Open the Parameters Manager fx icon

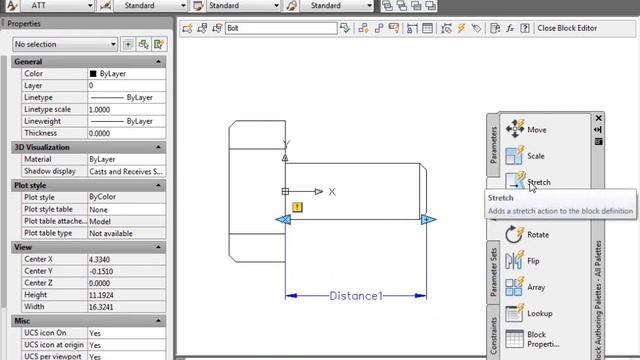pos(510,28)
